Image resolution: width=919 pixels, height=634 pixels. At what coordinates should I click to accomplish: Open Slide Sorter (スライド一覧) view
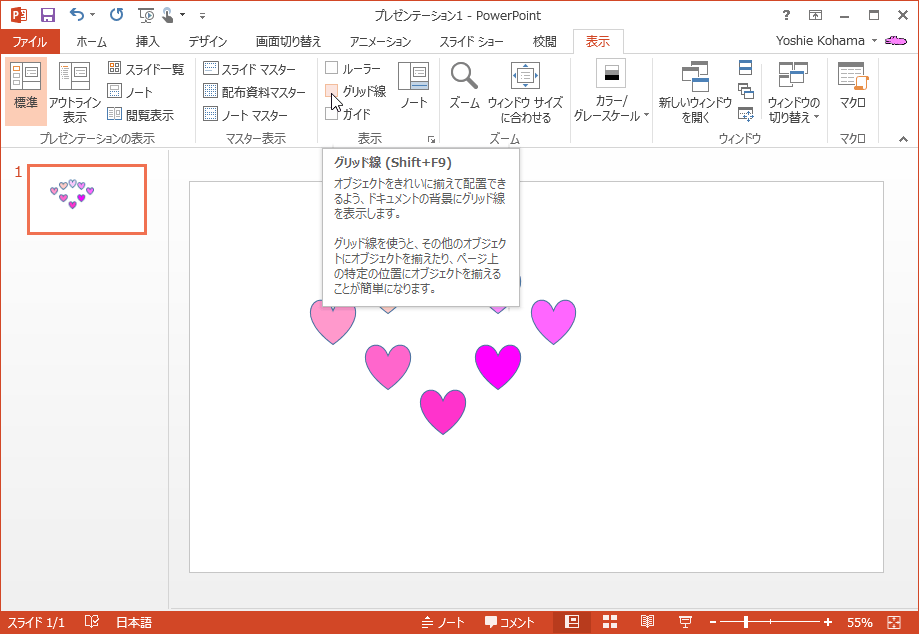[146, 69]
